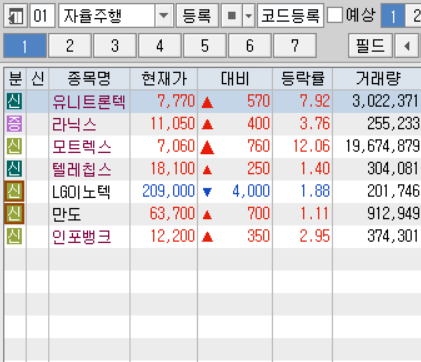Click the 분 column header
The height and width of the screenshot is (362, 421).
15,79
